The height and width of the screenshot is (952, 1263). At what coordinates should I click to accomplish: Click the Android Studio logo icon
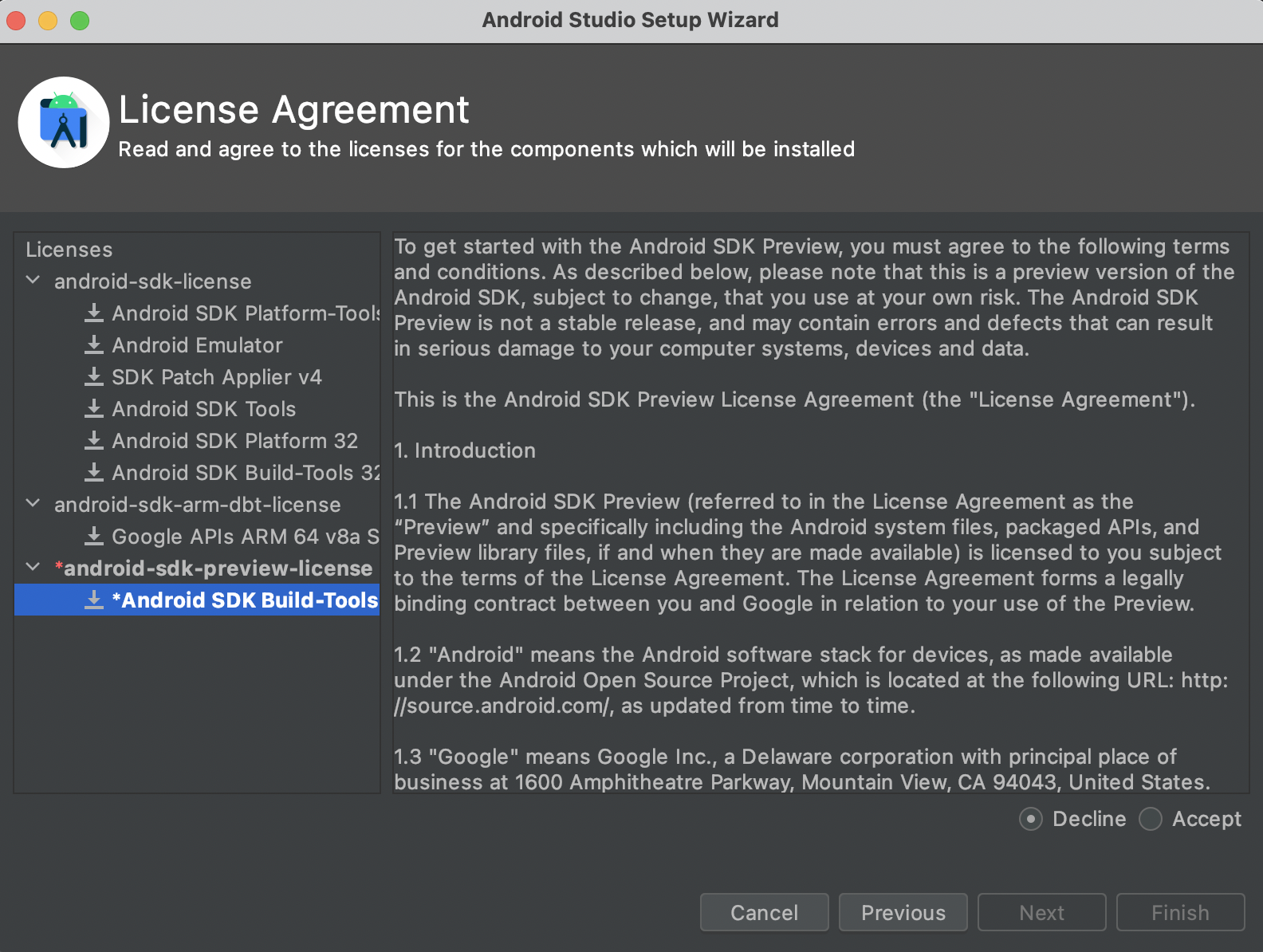[64, 122]
